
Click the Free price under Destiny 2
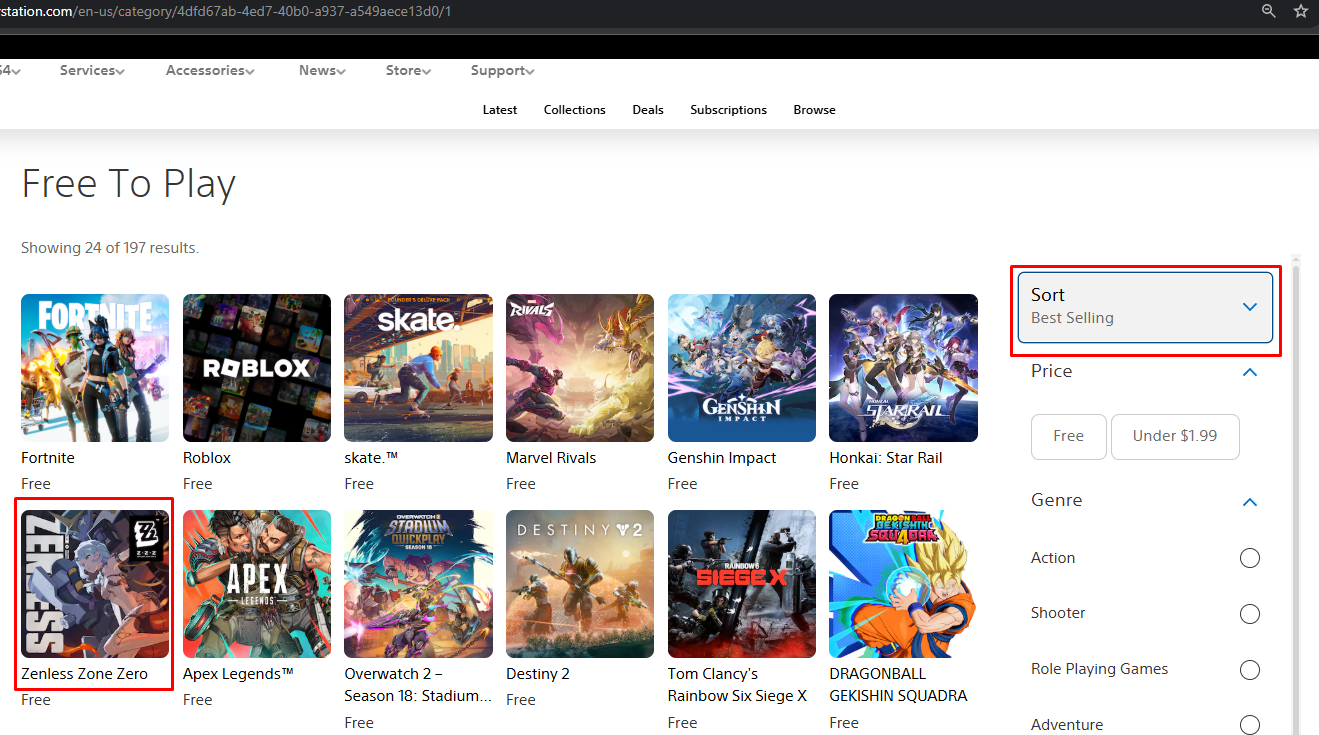coord(521,700)
